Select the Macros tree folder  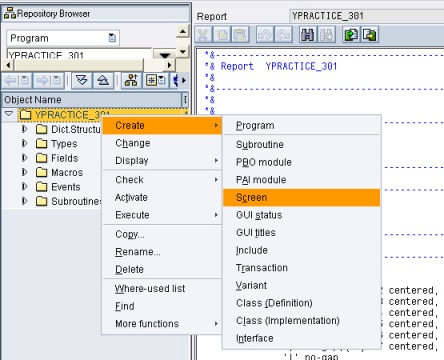(x=59, y=172)
